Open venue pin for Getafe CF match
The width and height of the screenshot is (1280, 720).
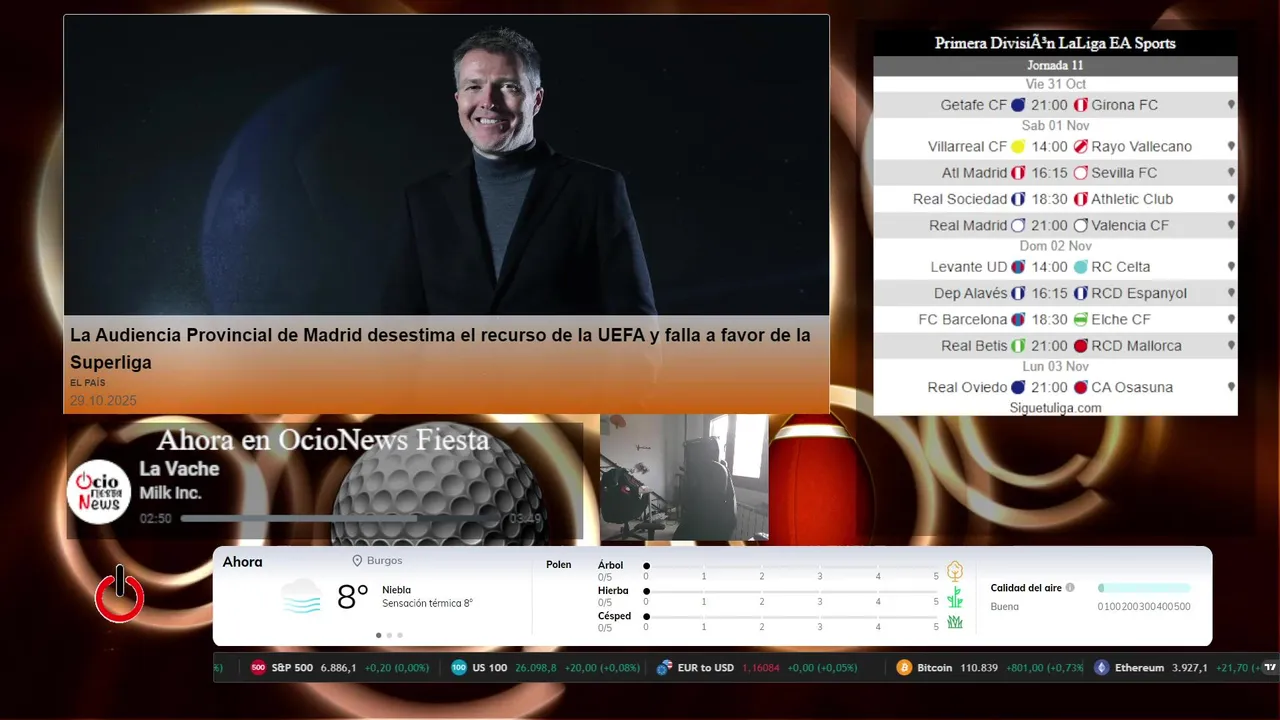tap(1231, 105)
